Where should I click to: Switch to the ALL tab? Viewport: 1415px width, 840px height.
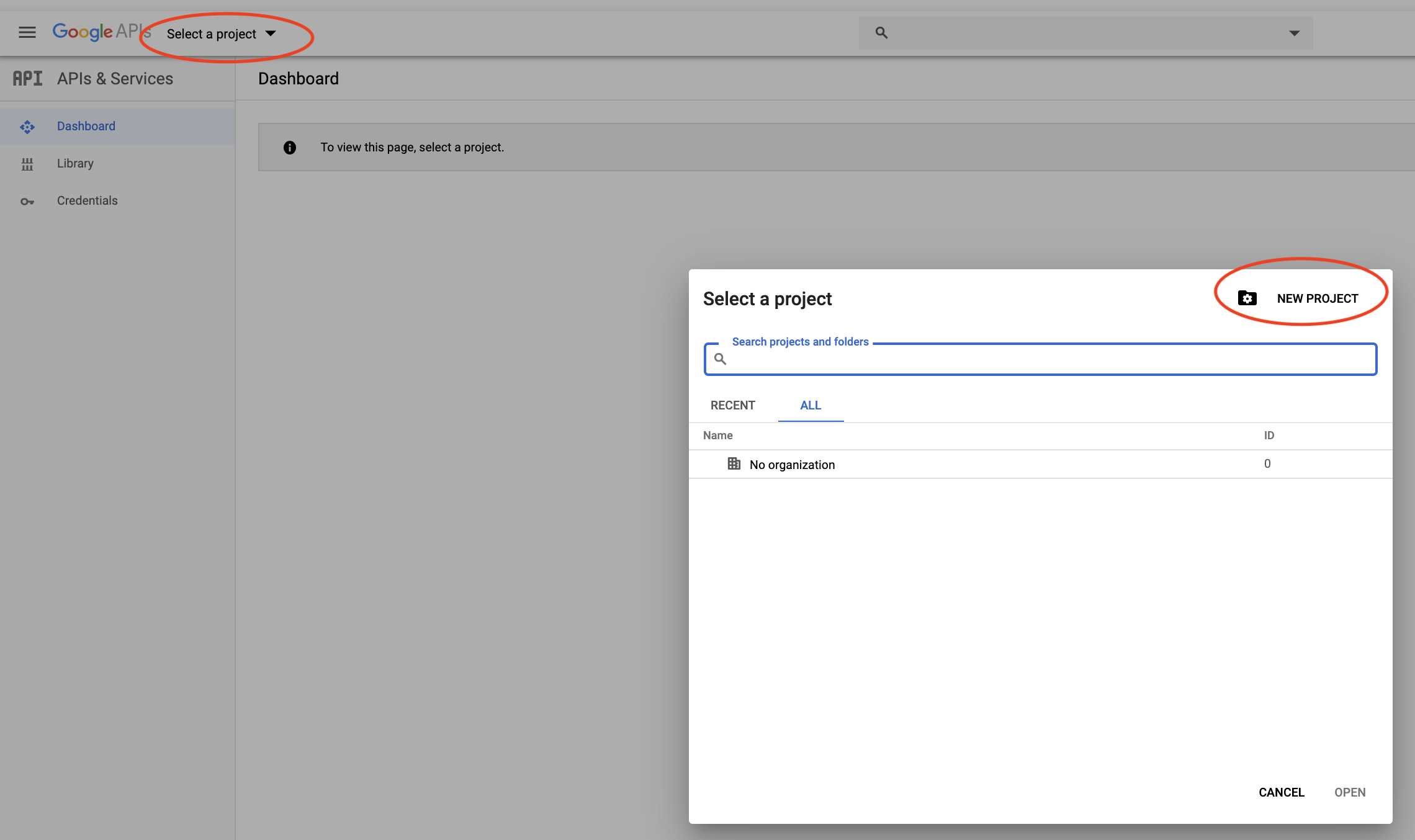pos(811,405)
